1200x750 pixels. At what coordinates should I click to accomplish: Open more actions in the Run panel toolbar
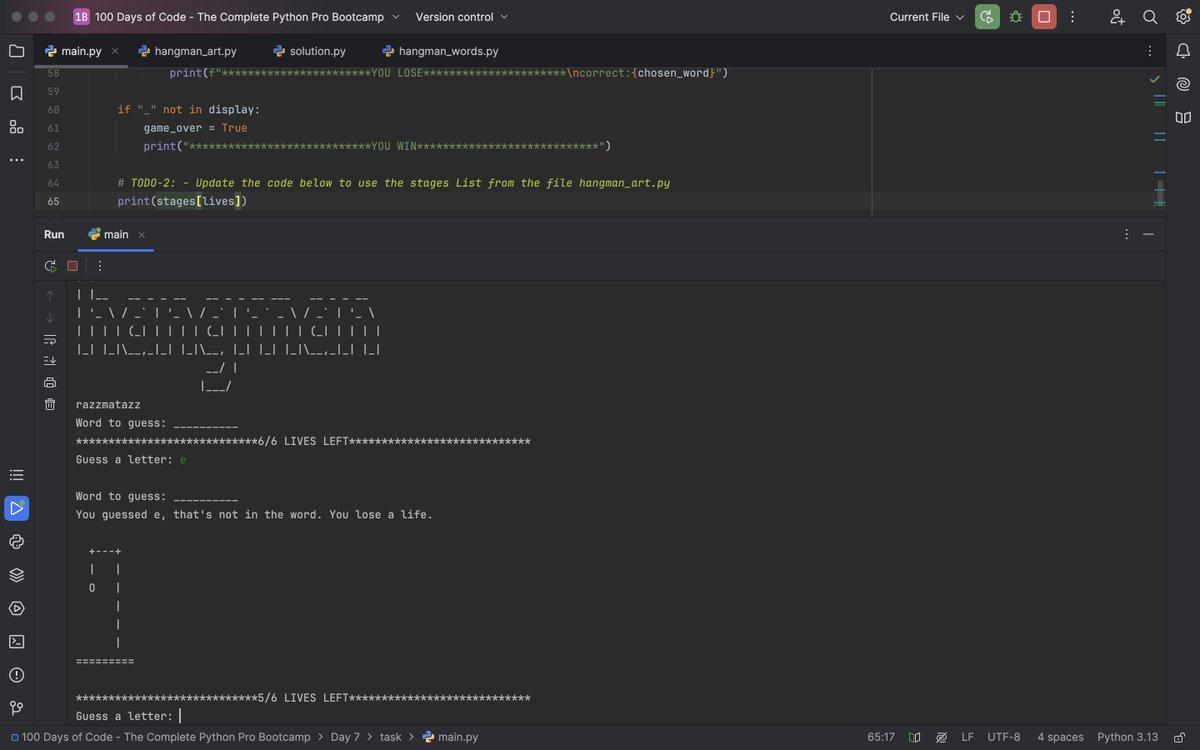coord(99,266)
